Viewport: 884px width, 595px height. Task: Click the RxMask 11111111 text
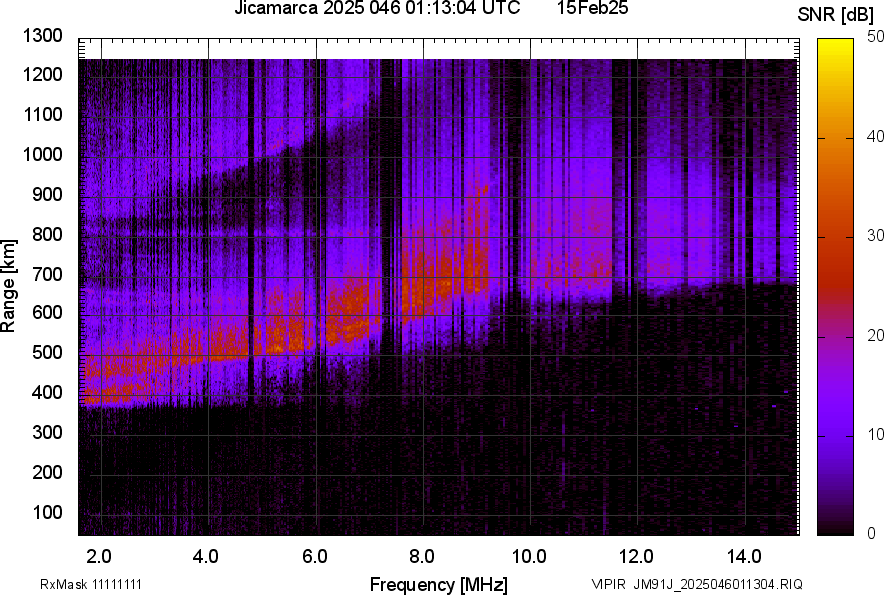coord(77,584)
